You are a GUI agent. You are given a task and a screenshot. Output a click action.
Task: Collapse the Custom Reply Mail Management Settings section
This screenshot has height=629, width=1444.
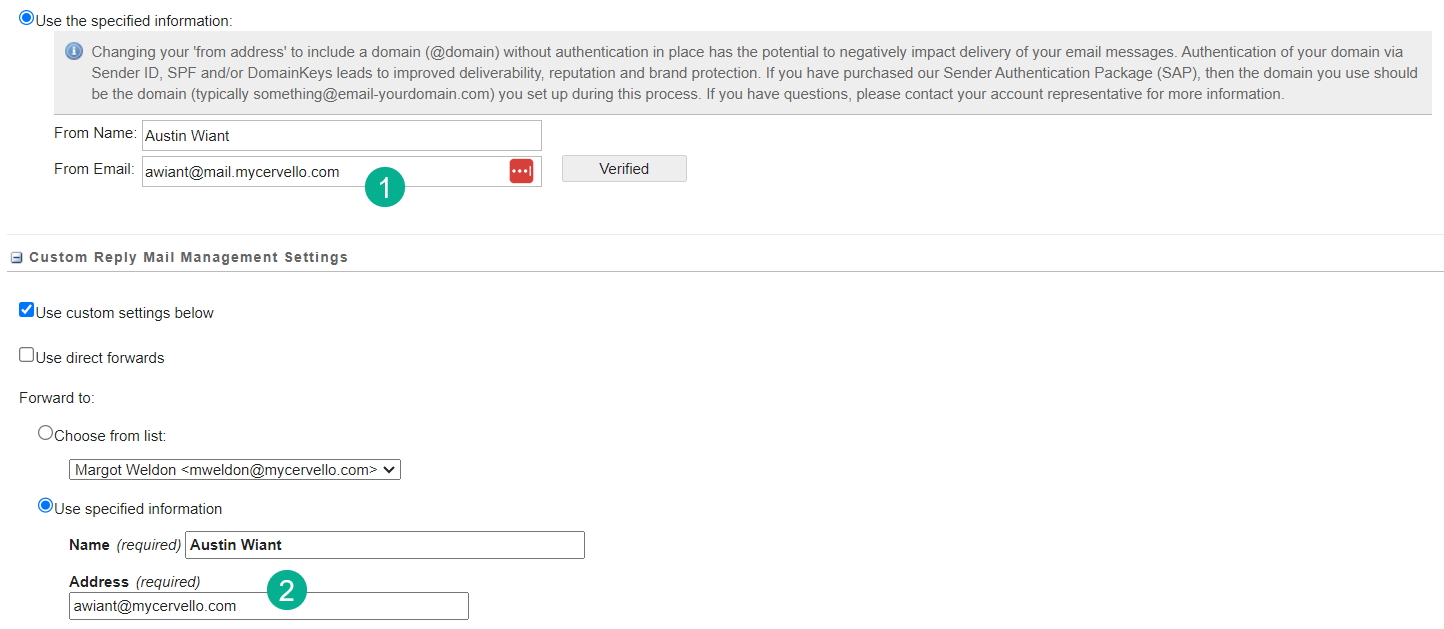coord(15,257)
